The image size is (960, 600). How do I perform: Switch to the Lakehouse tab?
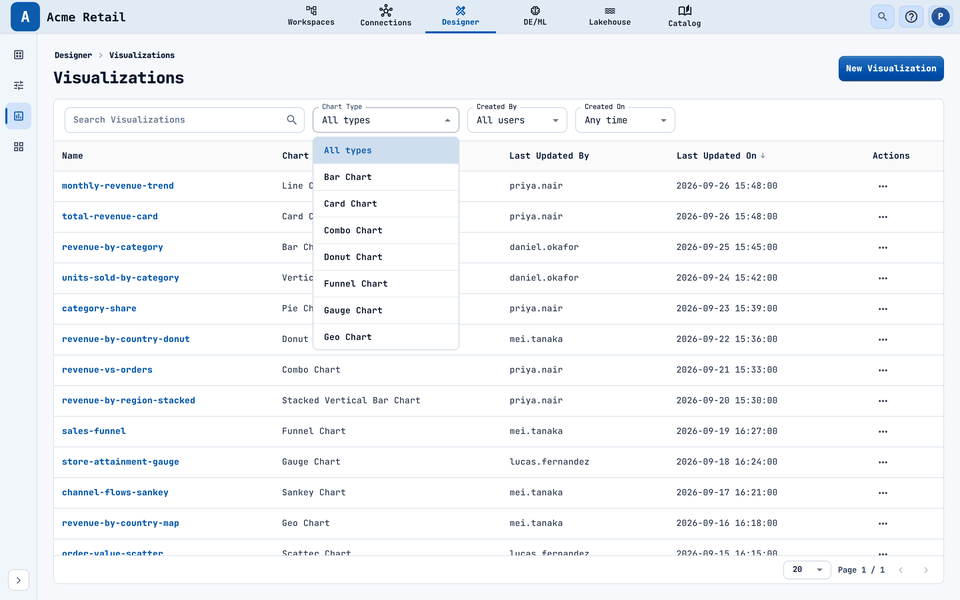coord(610,17)
